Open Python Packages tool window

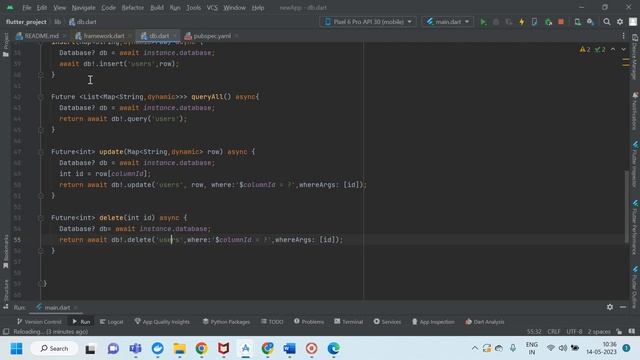(226, 322)
